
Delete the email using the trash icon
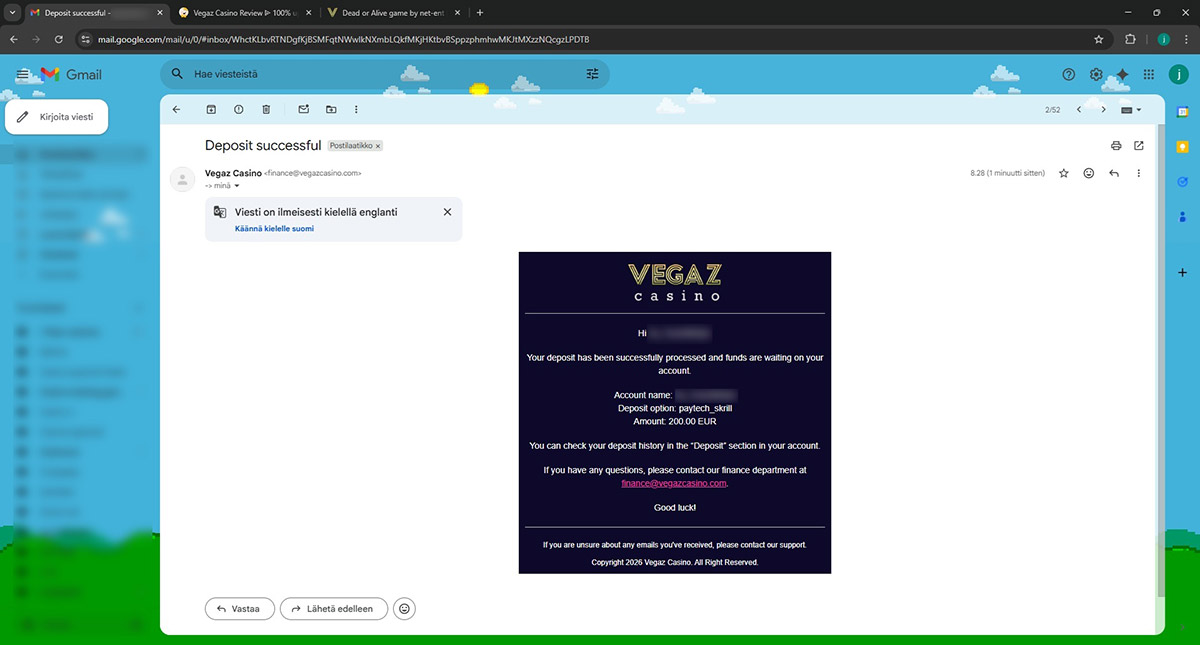[x=266, y=109]
